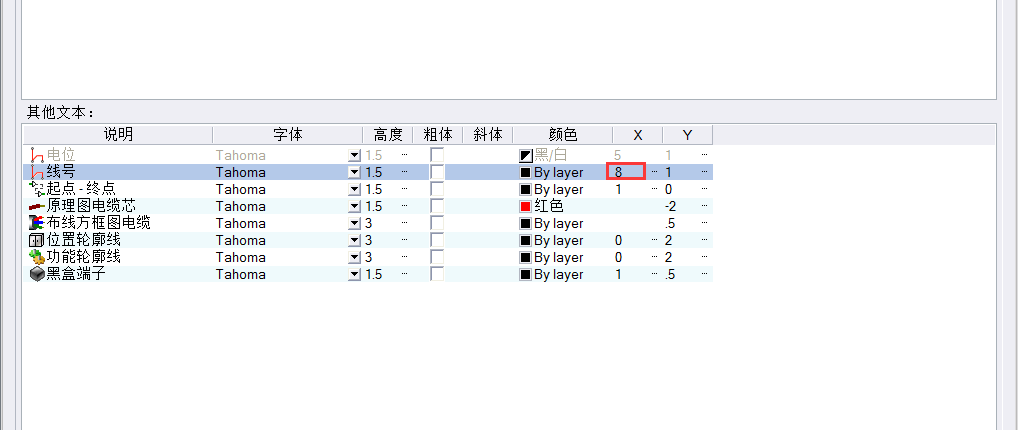Enable bold for 位置轮廓线 row

point(438,240)
